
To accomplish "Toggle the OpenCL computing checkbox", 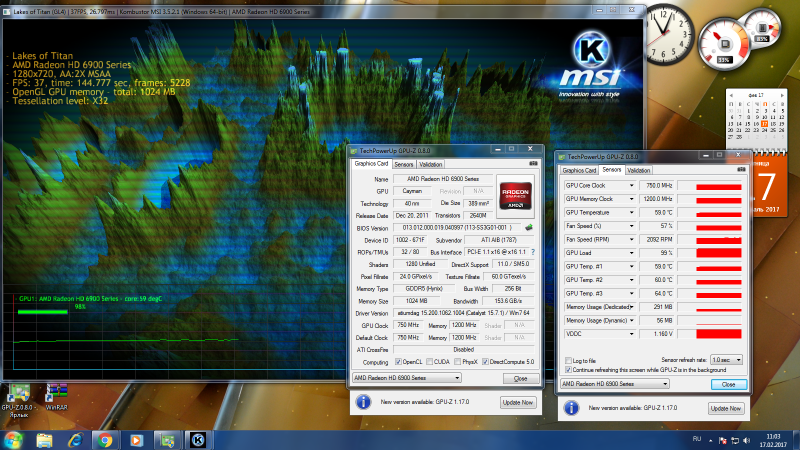I will [400, 361].
